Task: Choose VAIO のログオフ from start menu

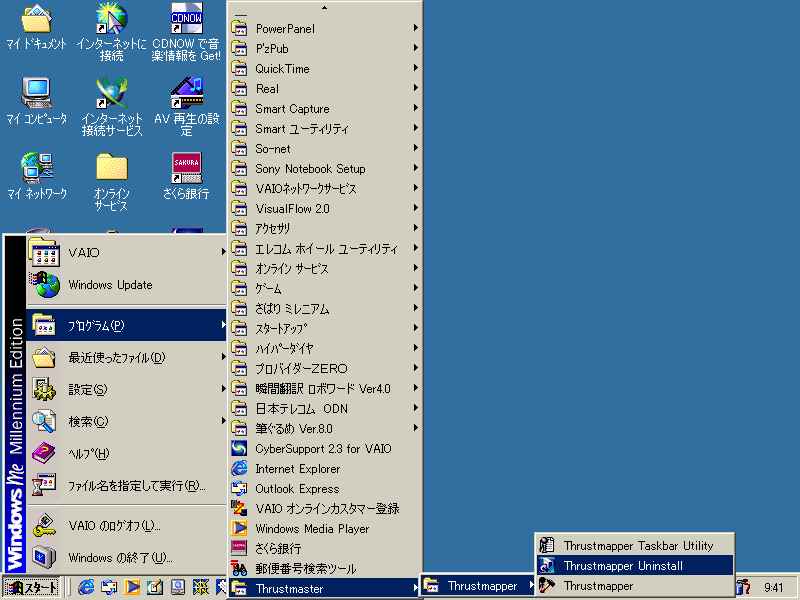Action: point(127,526)
